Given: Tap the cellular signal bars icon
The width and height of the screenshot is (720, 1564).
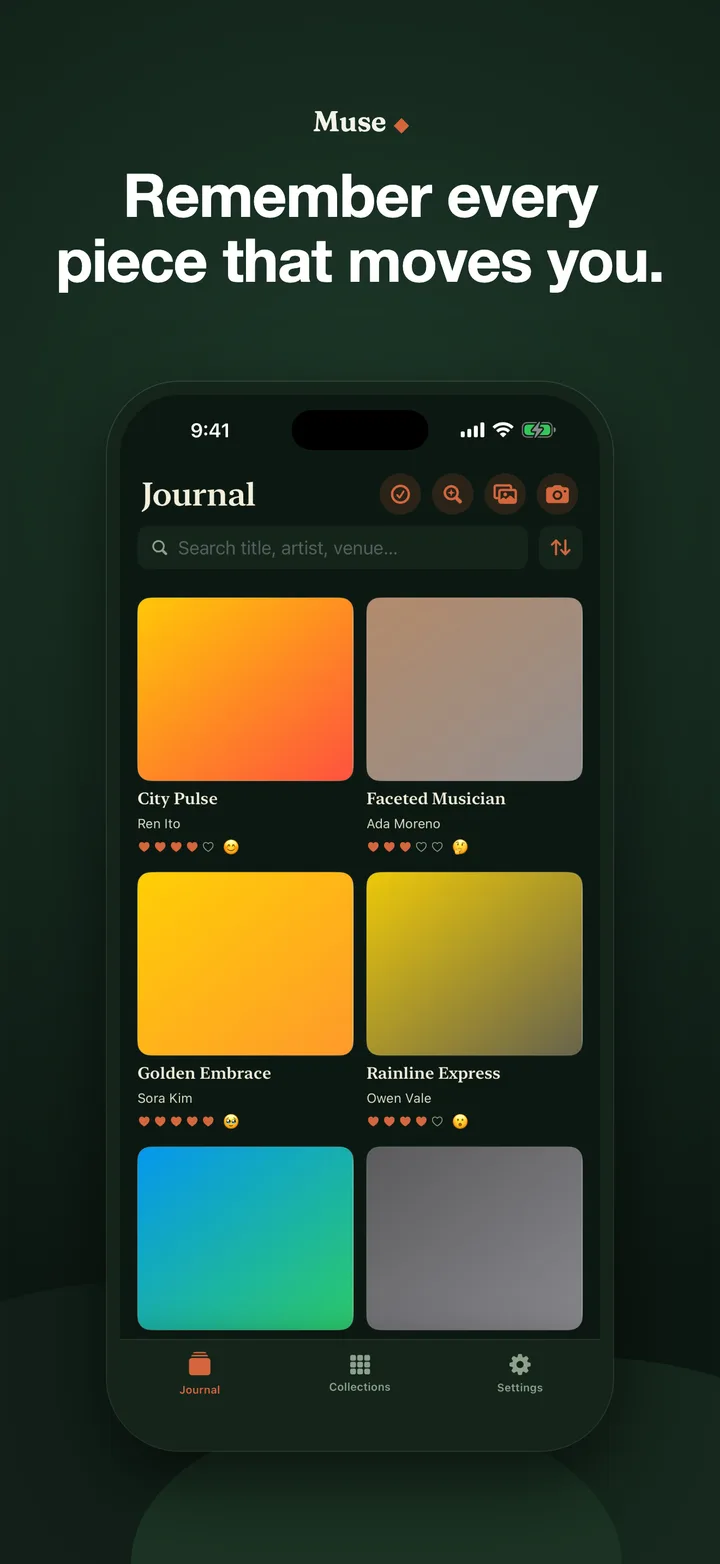Looking at the screenshot, I should [x=472, y=430].
